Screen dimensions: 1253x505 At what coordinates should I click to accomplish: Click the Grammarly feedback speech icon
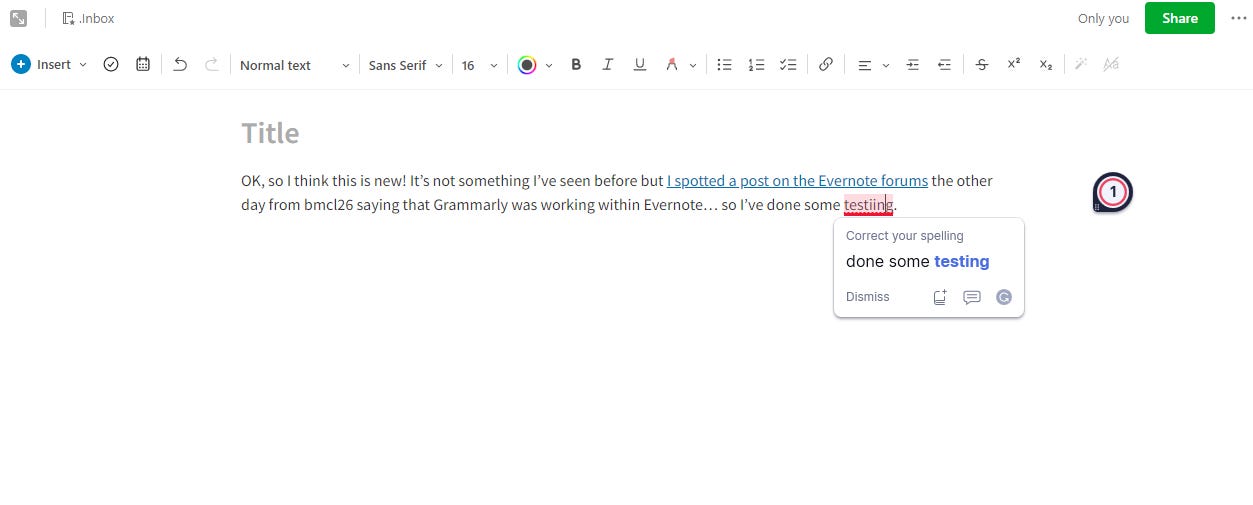(x=972, y=297)
